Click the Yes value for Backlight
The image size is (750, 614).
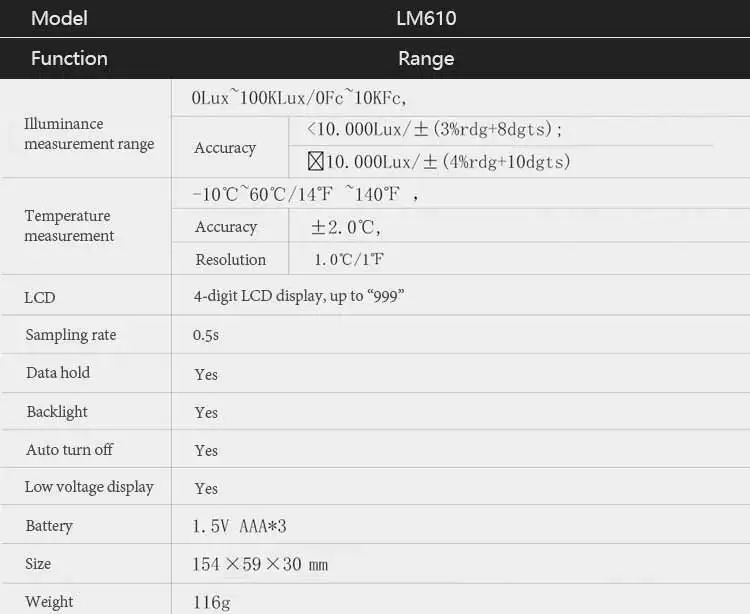click(x=206, y=412)
